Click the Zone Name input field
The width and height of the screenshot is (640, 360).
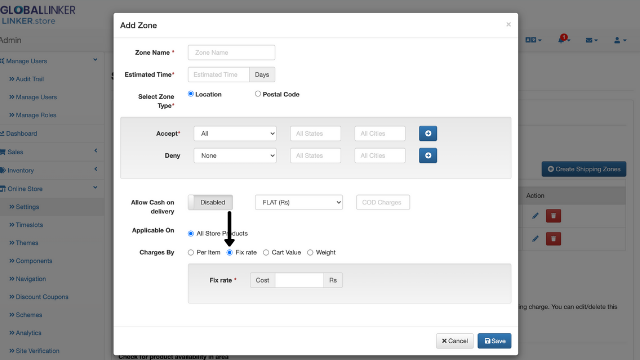(231, 53)
